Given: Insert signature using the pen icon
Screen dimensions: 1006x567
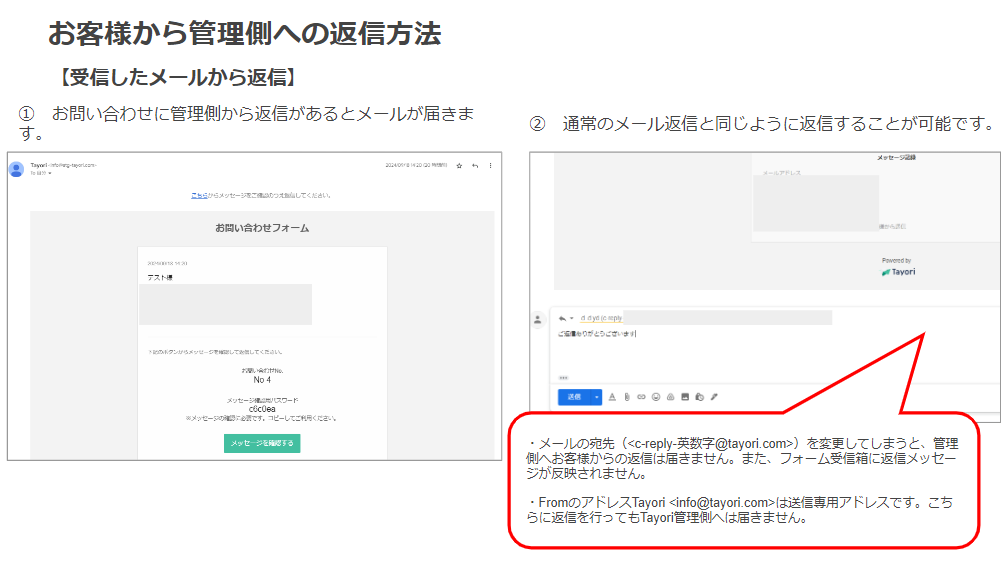Looking at the screenshot, I should (714, 397).
